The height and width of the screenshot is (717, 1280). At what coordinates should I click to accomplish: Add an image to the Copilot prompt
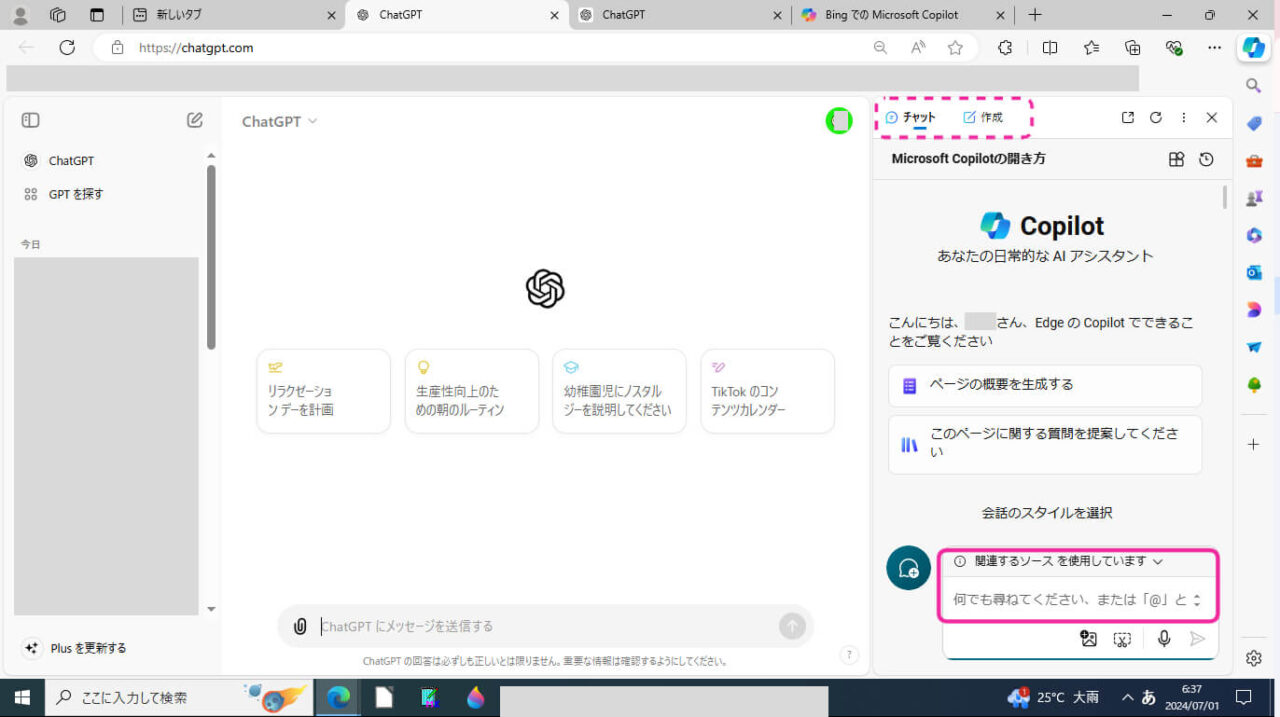1089,639
